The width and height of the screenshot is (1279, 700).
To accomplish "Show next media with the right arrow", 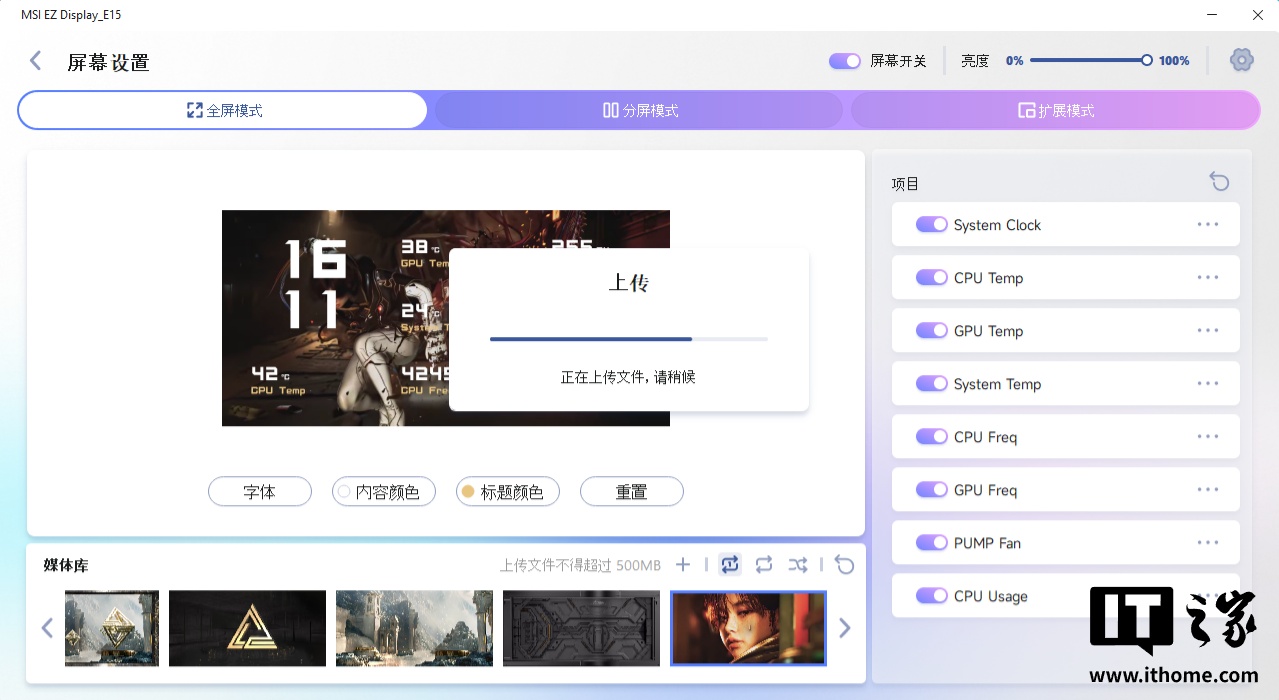I will [x=845, y=628].
